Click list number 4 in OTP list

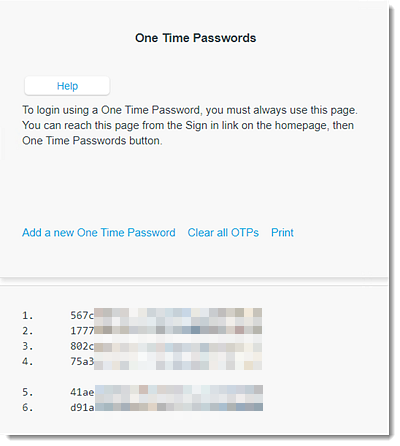28,361
